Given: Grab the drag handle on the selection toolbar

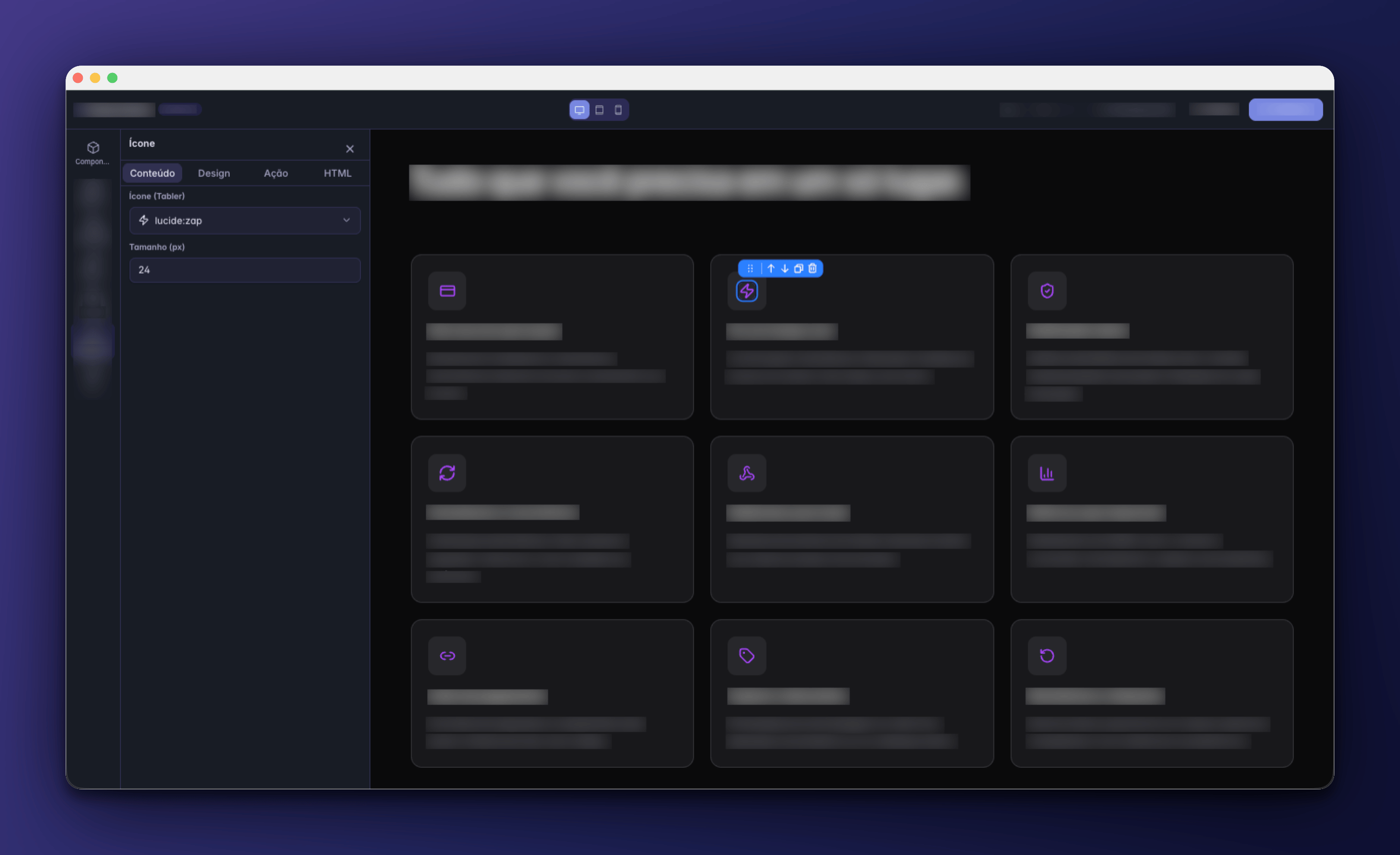Looking at the screenshot, I should point(750,268).
